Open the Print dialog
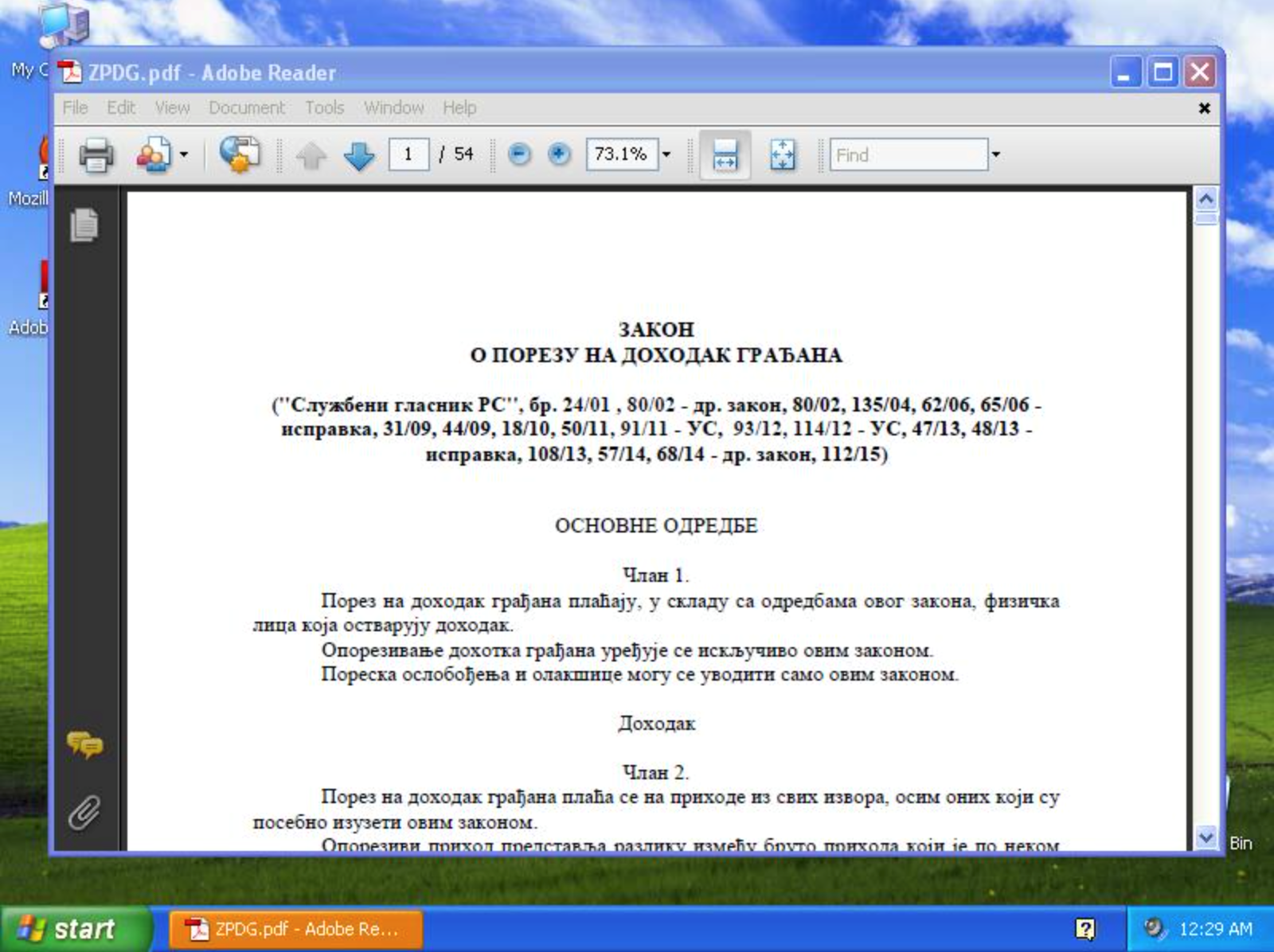Screen dimensions: 1274x952 tap(95, 155)
